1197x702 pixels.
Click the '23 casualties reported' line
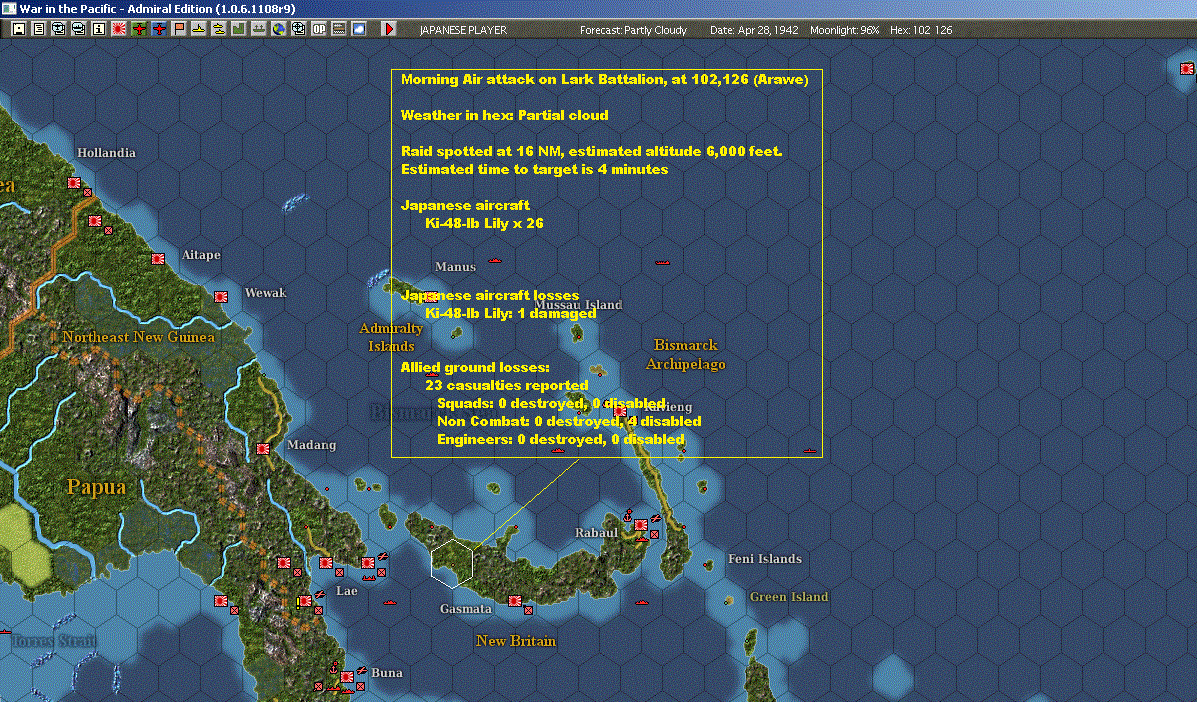506,385
